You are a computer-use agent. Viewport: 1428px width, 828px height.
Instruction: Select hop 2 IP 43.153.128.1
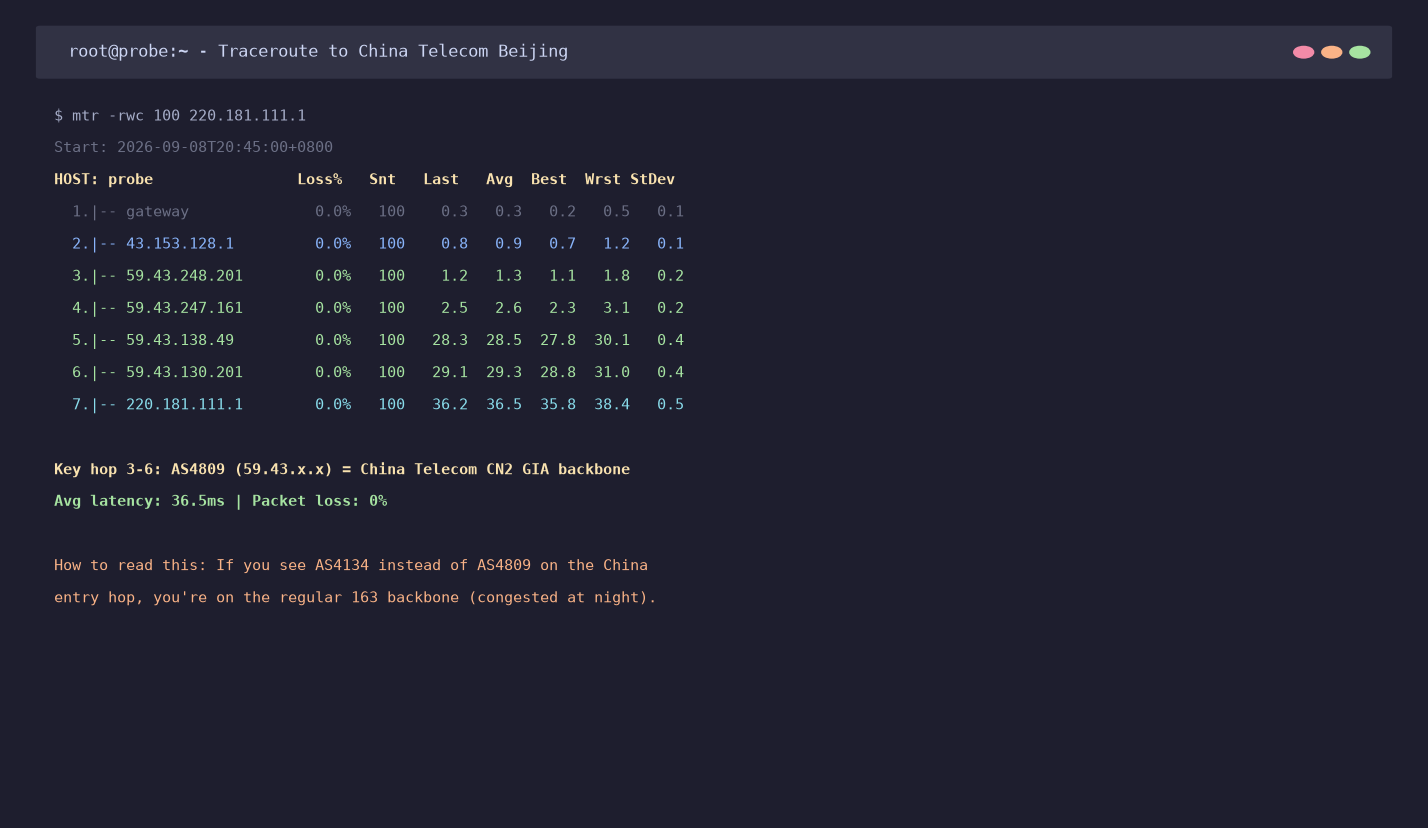[180, 243]
